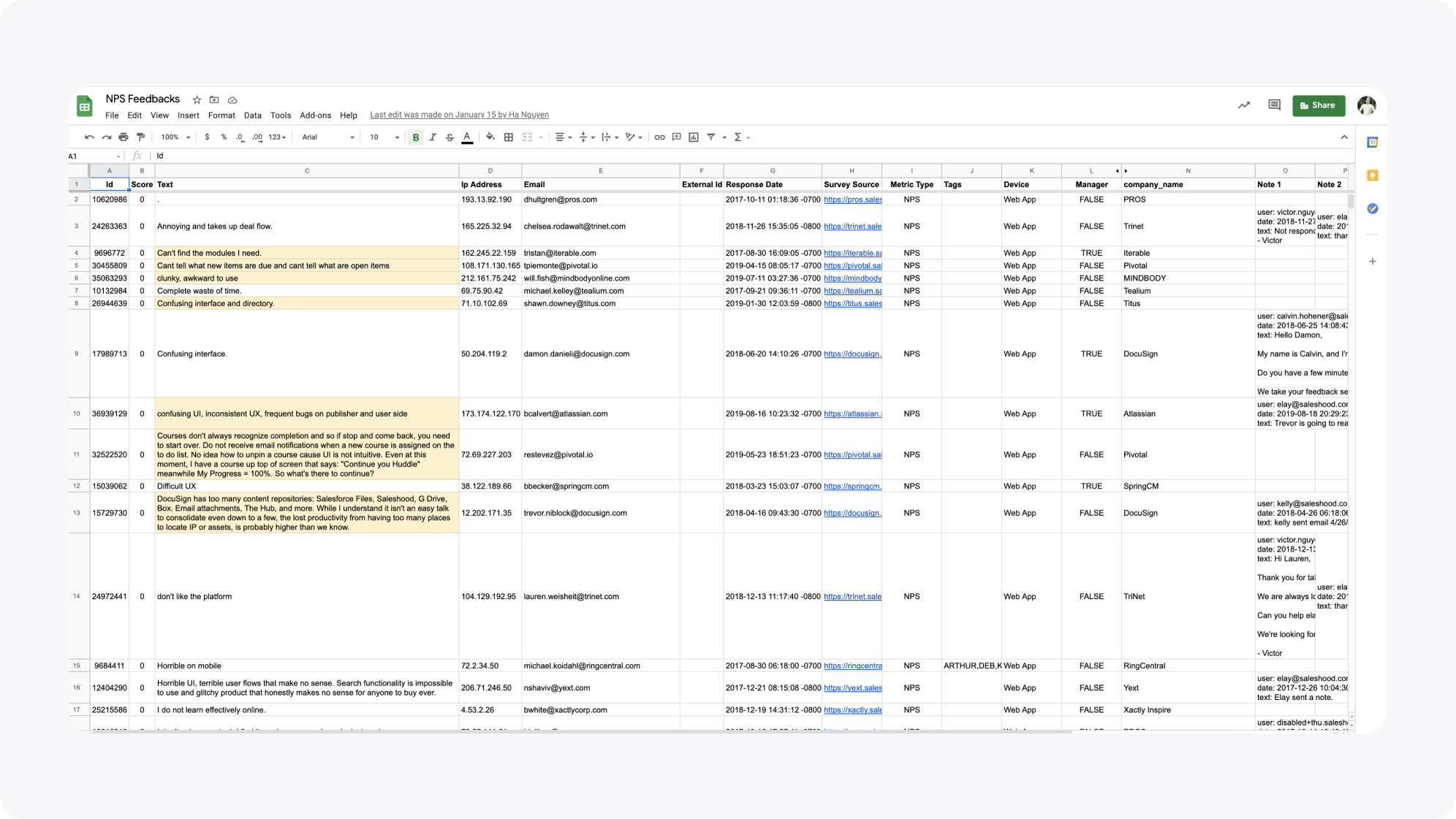The image size is (1456, 819).
Task: Click the Undo icon
Action: [x=89, y=137]
